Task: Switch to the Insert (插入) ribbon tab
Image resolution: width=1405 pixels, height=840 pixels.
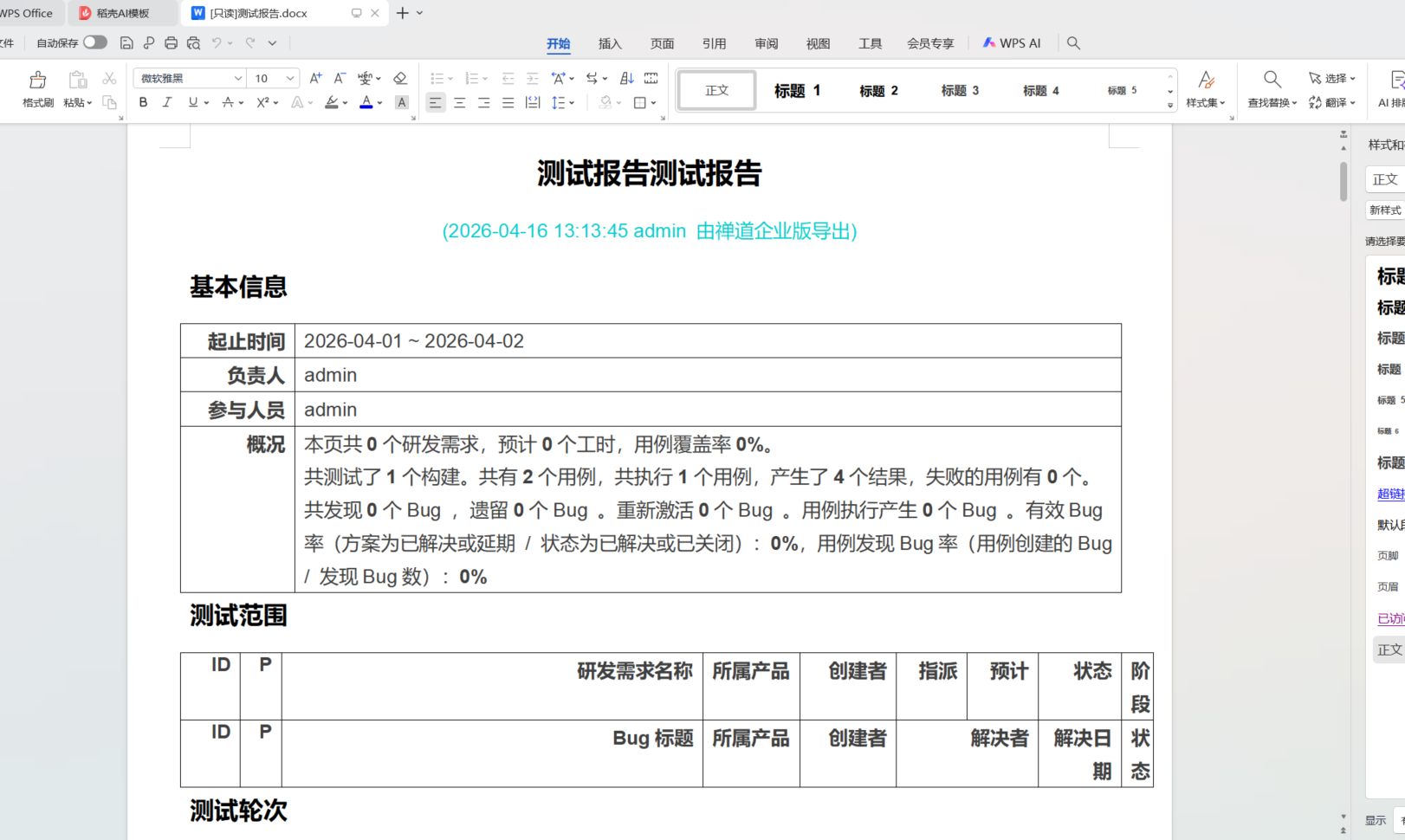Action: coord(610,43)
